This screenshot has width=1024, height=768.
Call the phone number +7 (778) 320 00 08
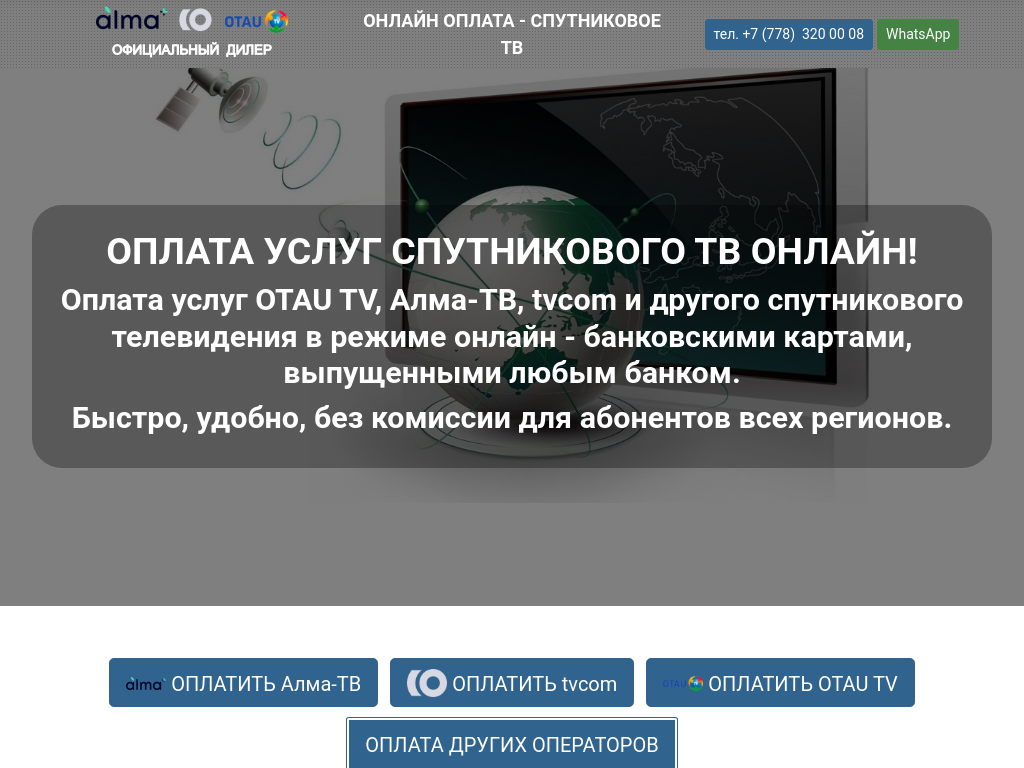coord(788,34)
